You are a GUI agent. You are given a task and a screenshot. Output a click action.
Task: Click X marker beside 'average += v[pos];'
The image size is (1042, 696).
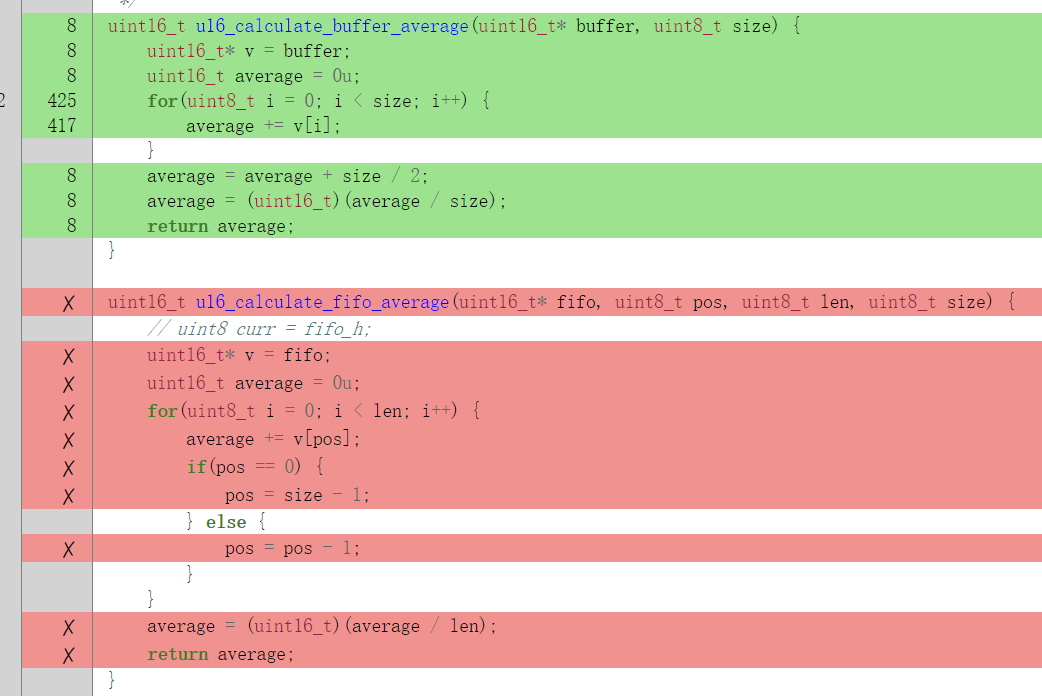point(68,440)
